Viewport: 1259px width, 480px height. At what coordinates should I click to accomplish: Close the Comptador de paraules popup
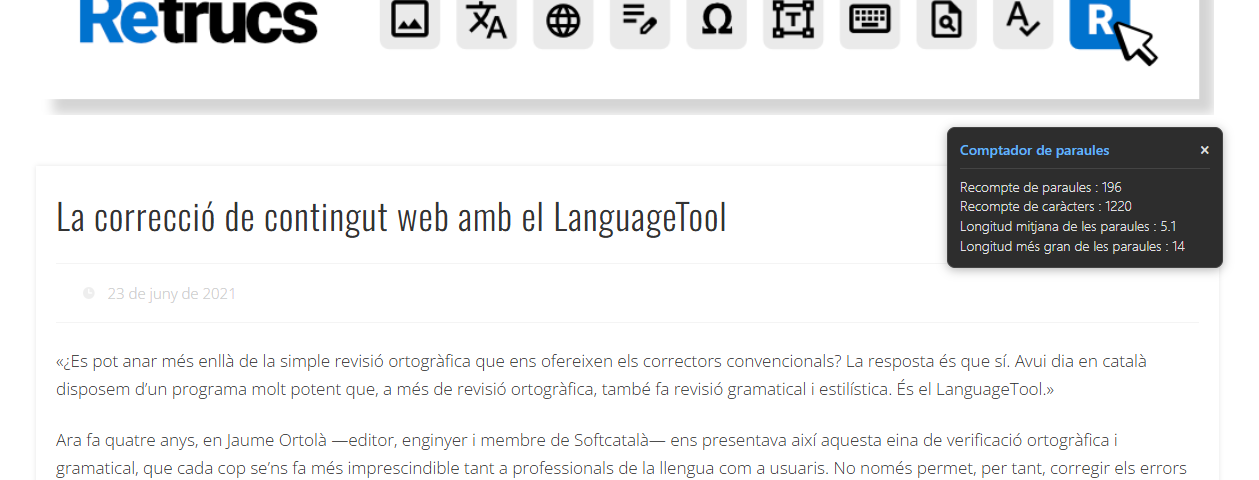(x=1204, y=150)
